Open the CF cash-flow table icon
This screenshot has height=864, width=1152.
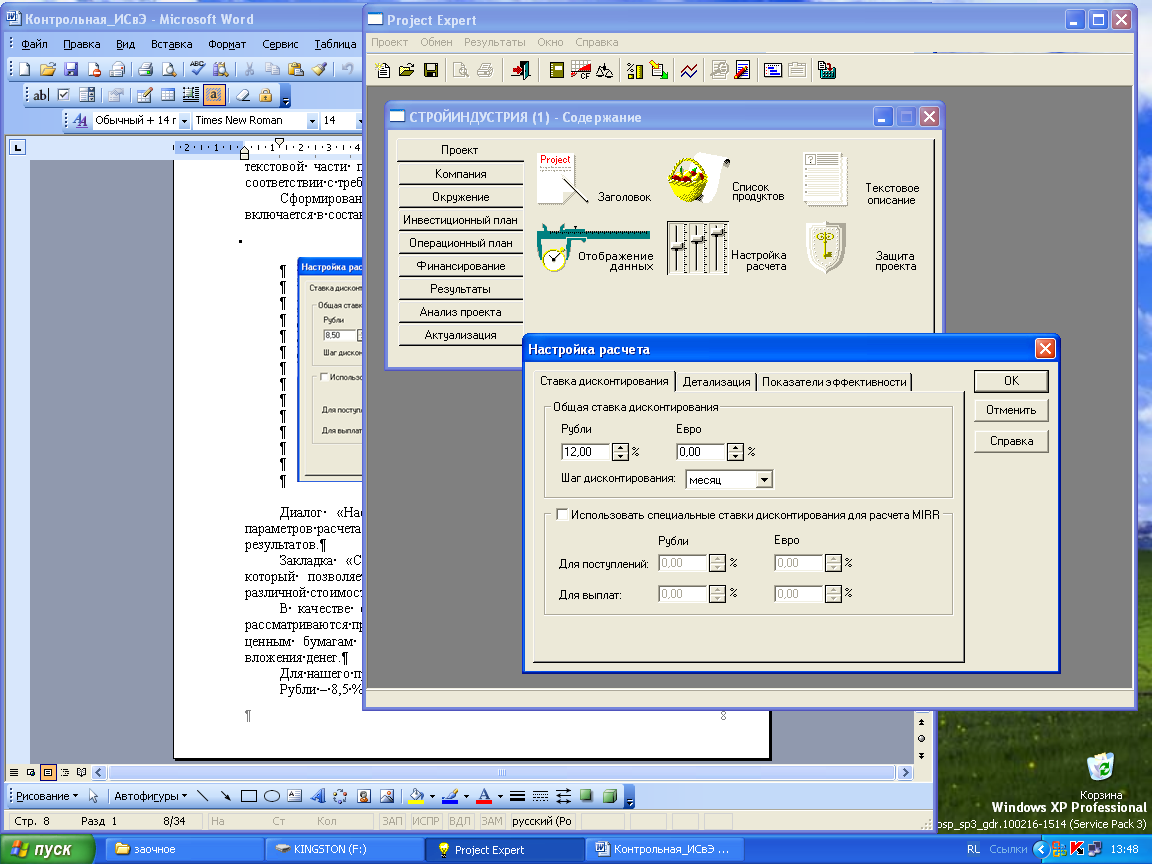(580, 71)
